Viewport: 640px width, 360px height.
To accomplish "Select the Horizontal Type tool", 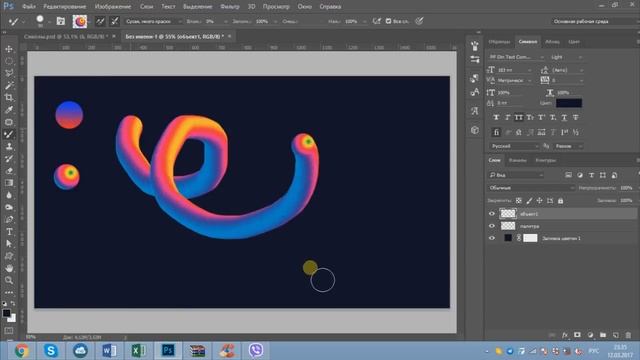I will (9, 232).
